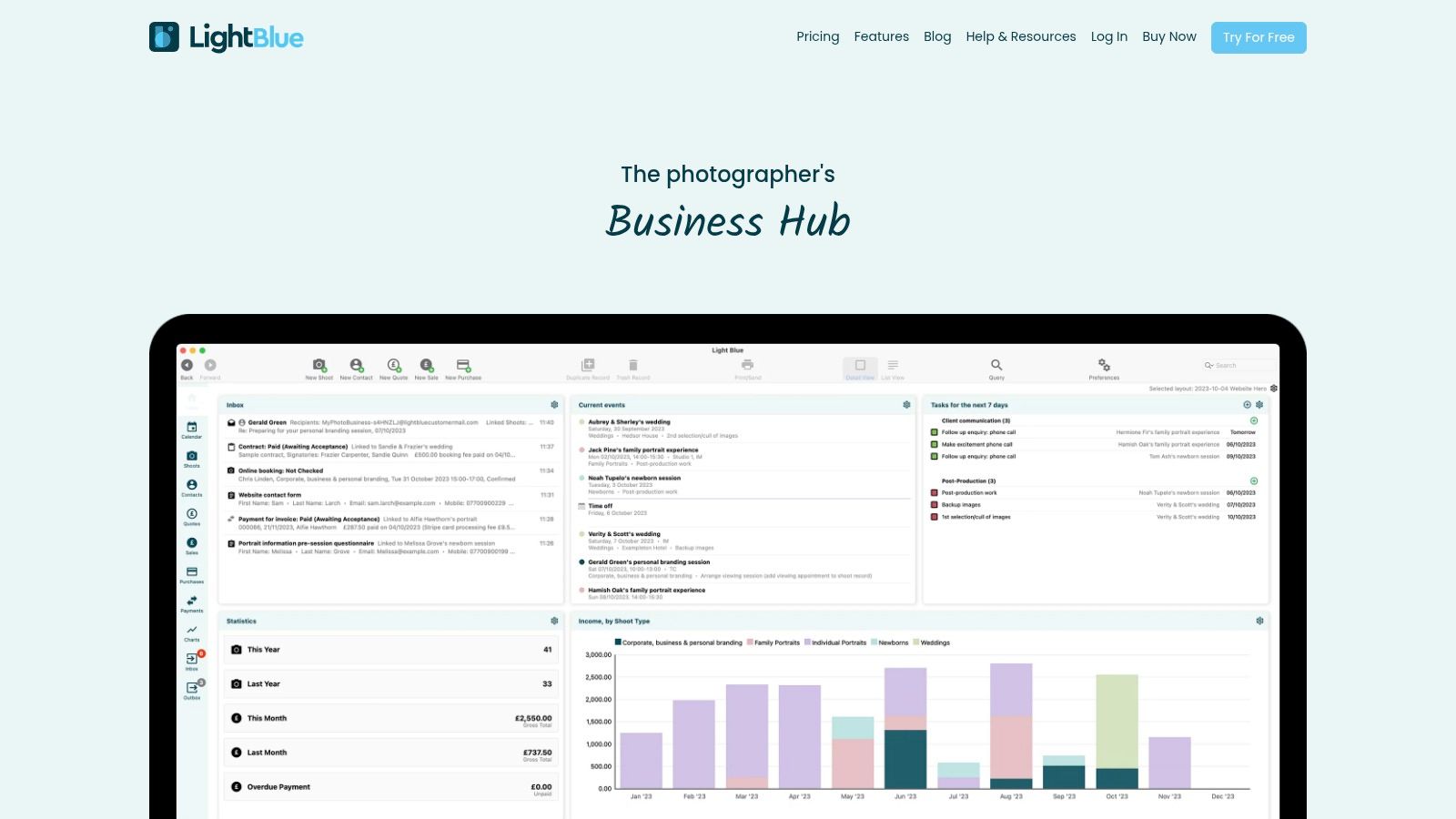Image resolution: width=1456 pixels, height=819 pixels.
Task: Open the Contacts sidebar icon
Action: [192, 488]
